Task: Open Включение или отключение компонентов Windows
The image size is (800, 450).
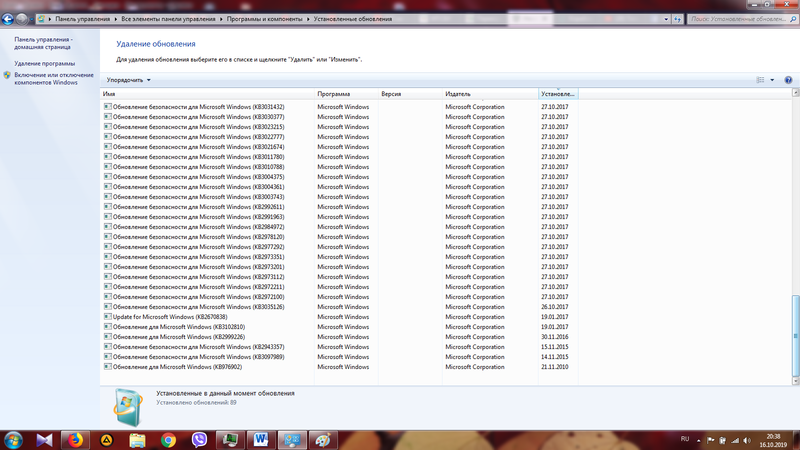Action: [54, 79]
